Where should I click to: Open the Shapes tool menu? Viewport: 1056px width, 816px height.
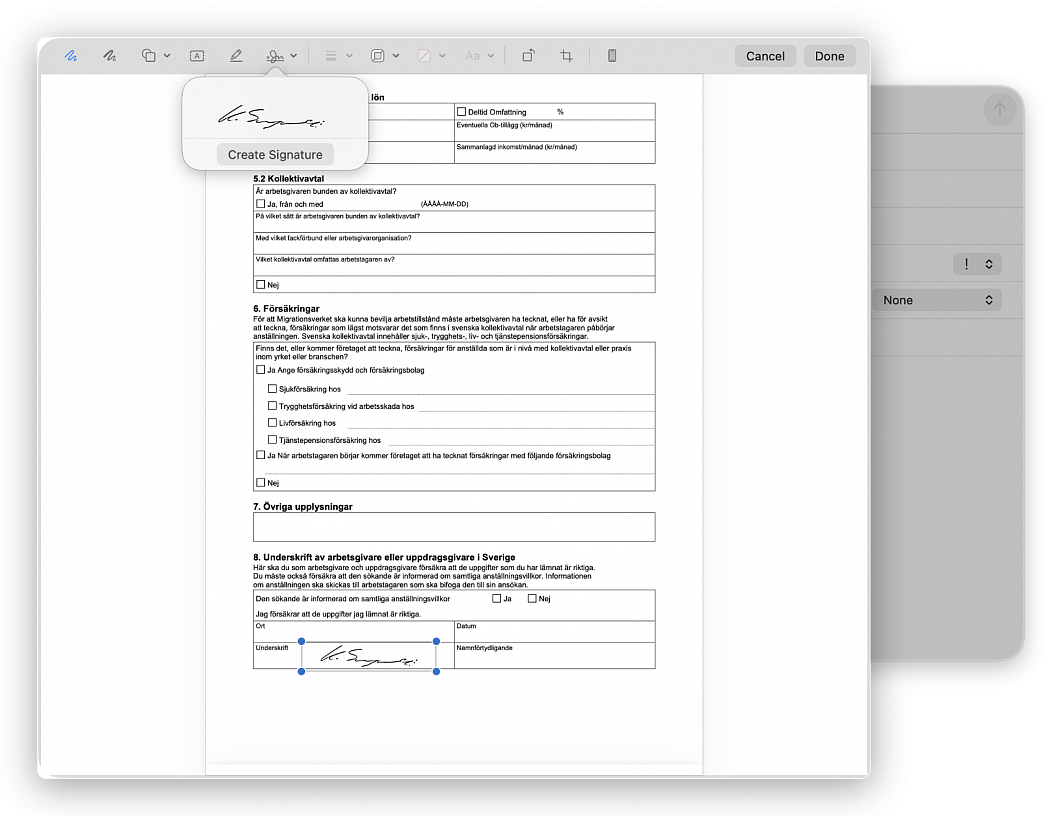pyautogui.click(x=155, y=56)
